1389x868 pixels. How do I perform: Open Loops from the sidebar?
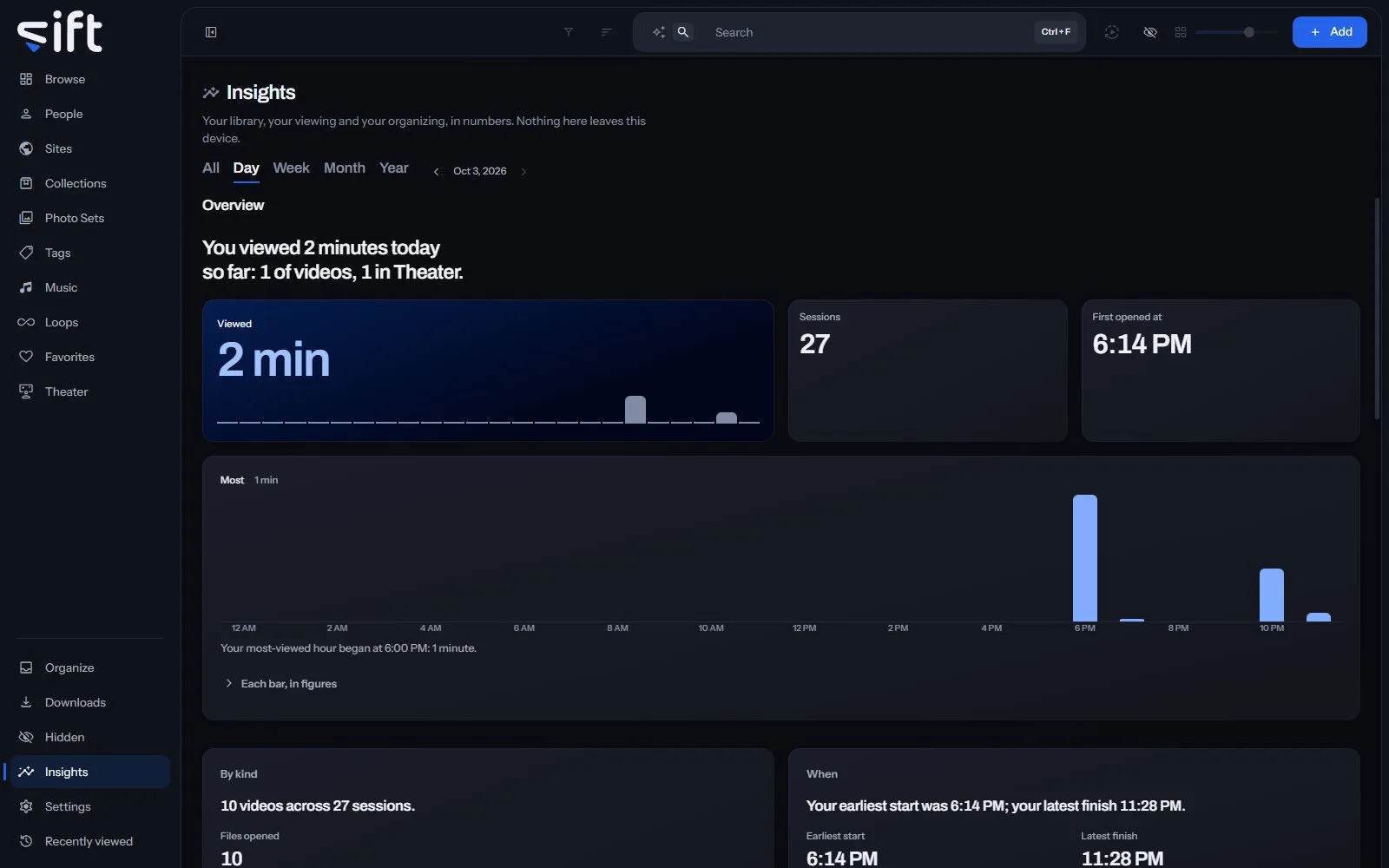click(90, 322)
